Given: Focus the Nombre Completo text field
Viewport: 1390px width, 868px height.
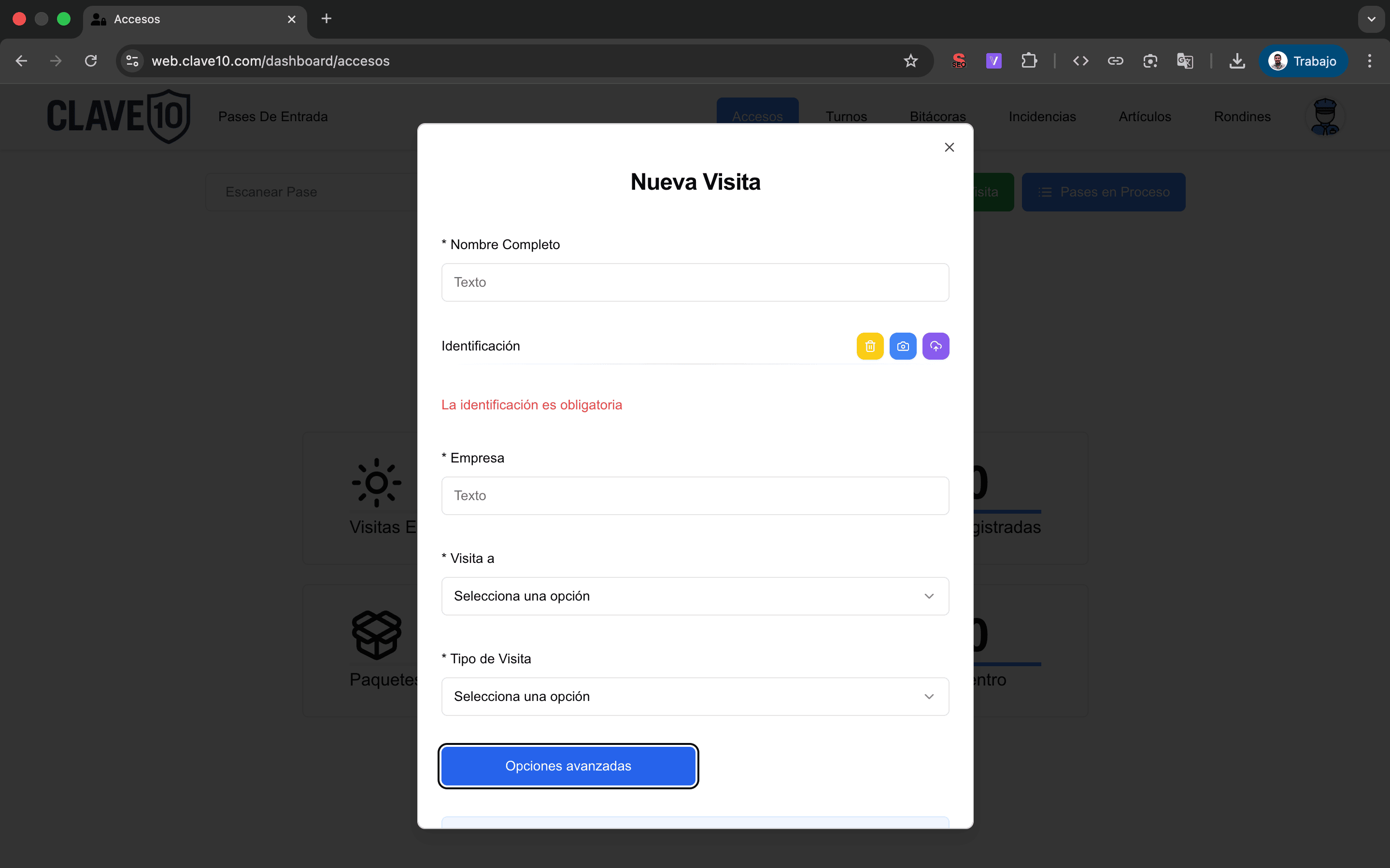Looking at the screenshot, I should coord(695,282).
